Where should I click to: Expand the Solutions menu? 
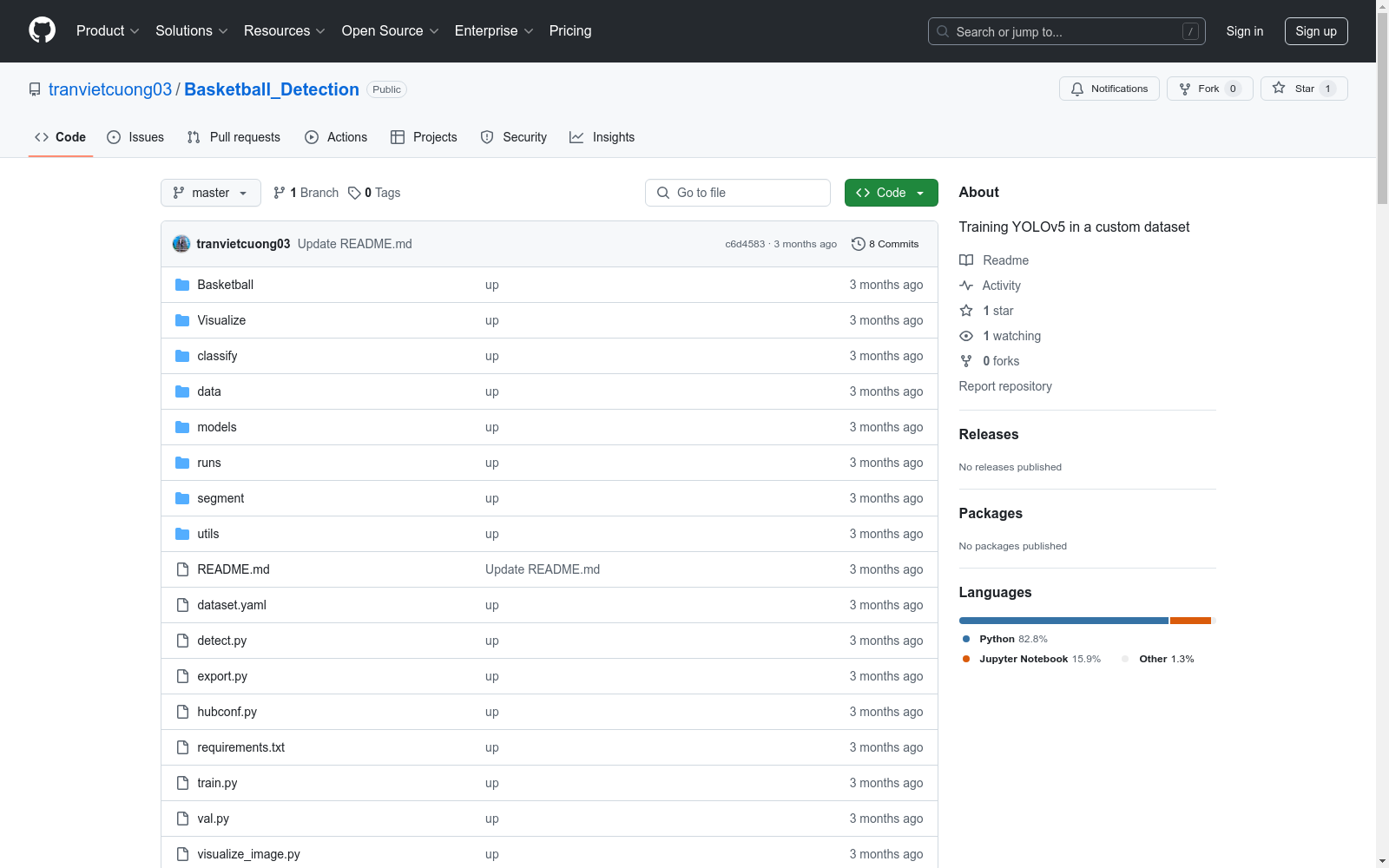coord(192,30)
